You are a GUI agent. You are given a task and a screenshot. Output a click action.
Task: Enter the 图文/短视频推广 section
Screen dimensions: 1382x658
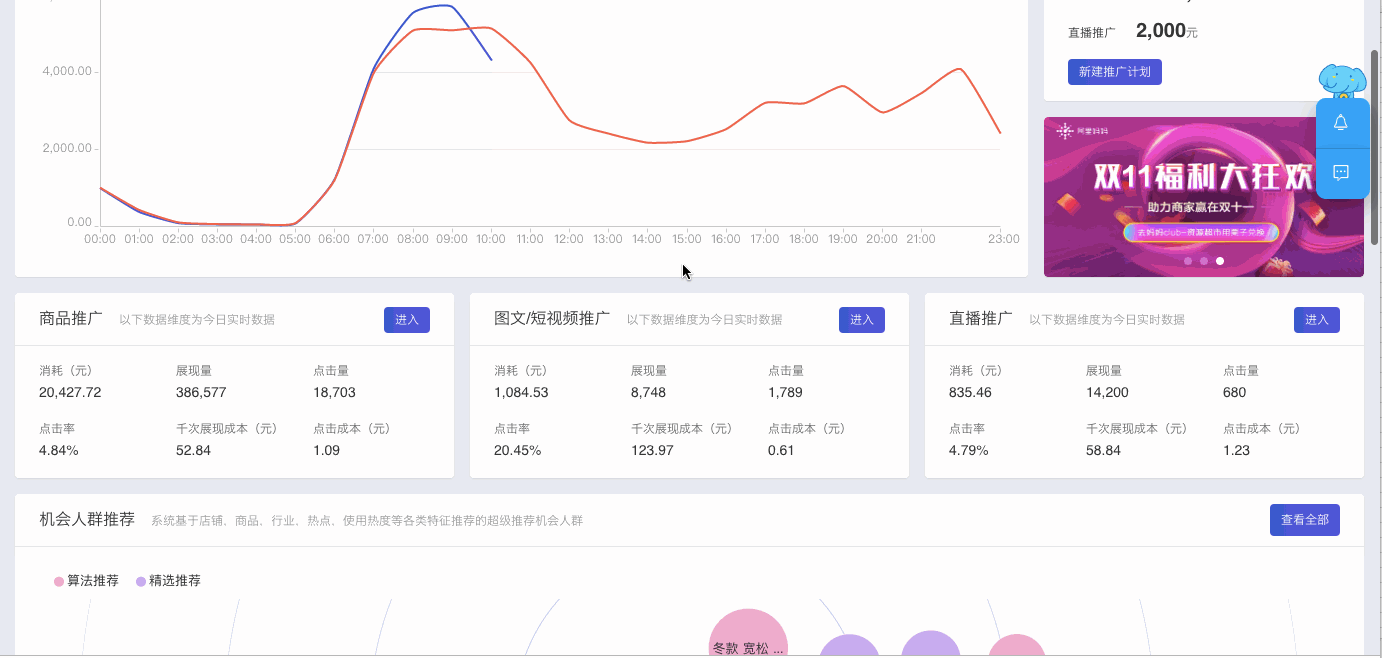(862, 320)
